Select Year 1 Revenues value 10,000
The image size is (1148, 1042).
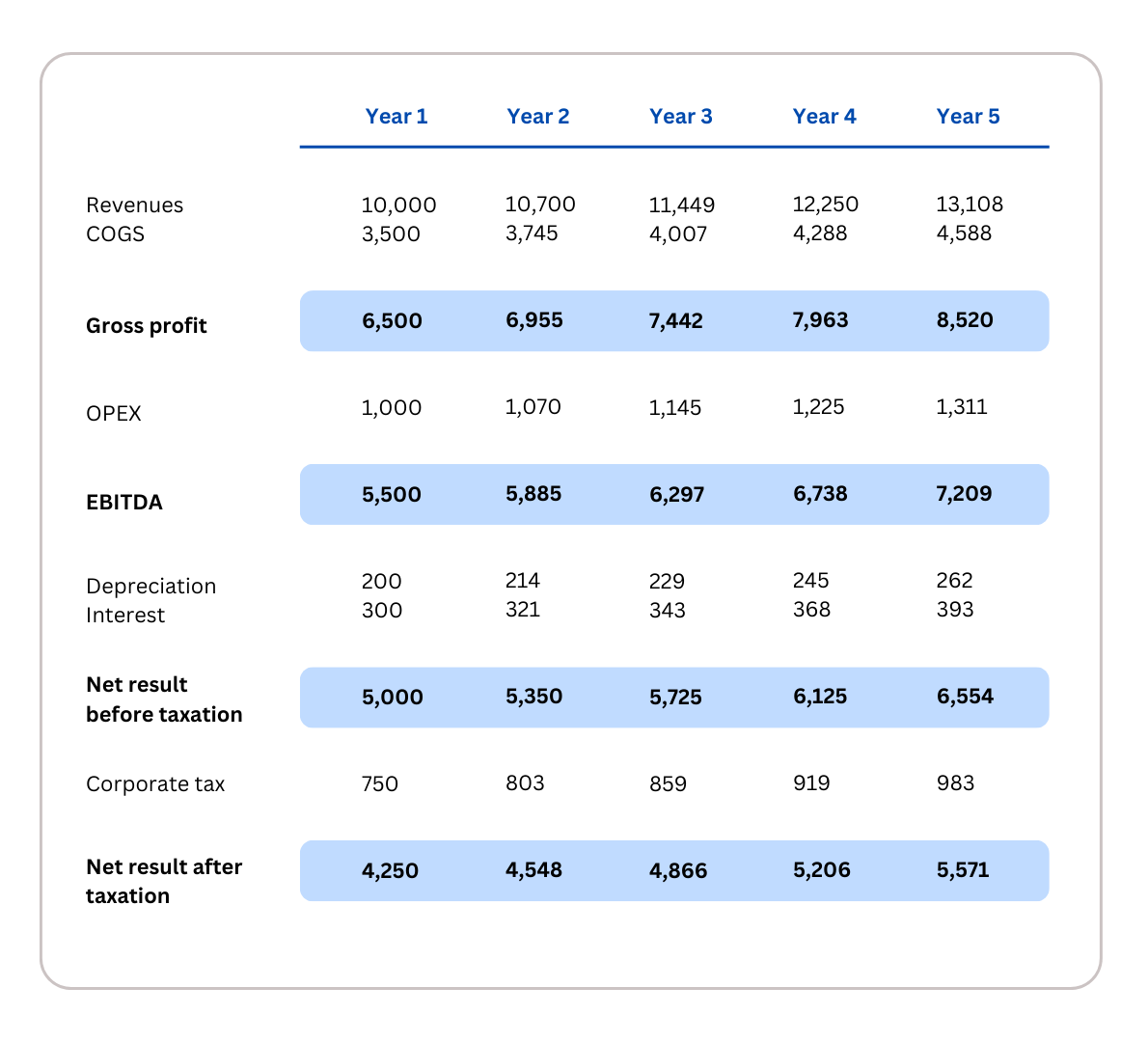[x=398, y=206]
